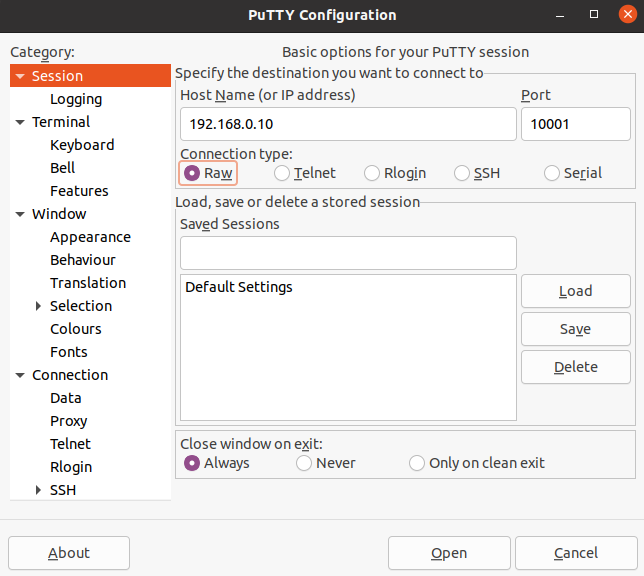Go to Colours settings in the tree

click(x=76, y=329)
